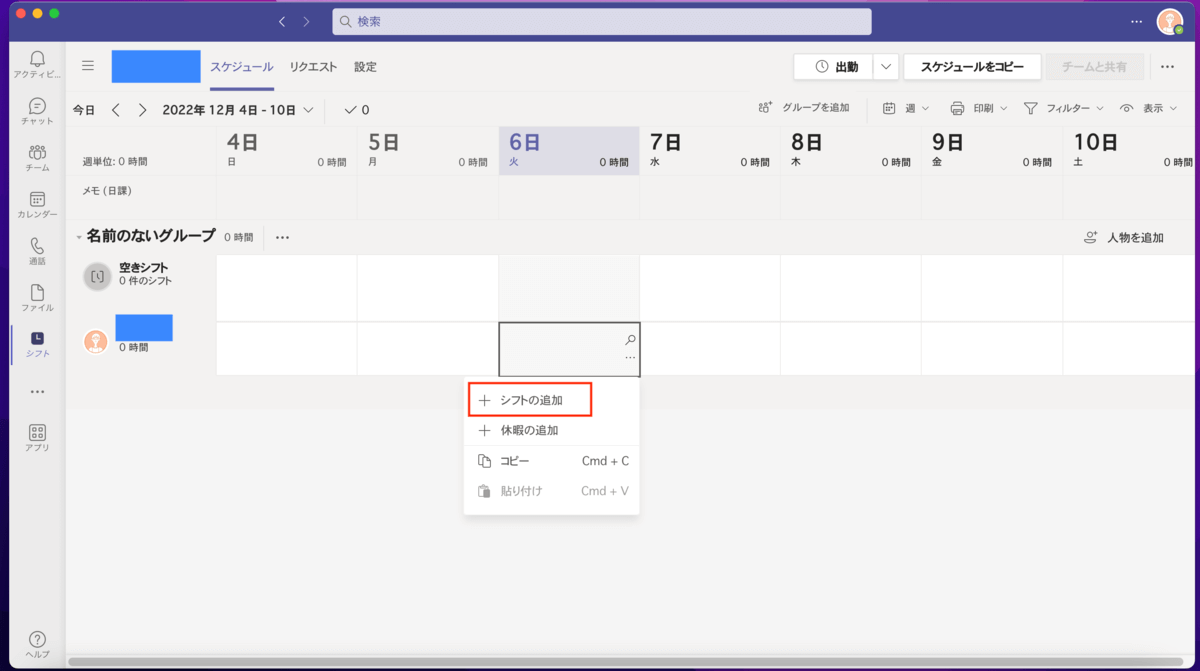Click the 検索 search field
Screen dimensions: 1200x671
[x=602, y=21]
